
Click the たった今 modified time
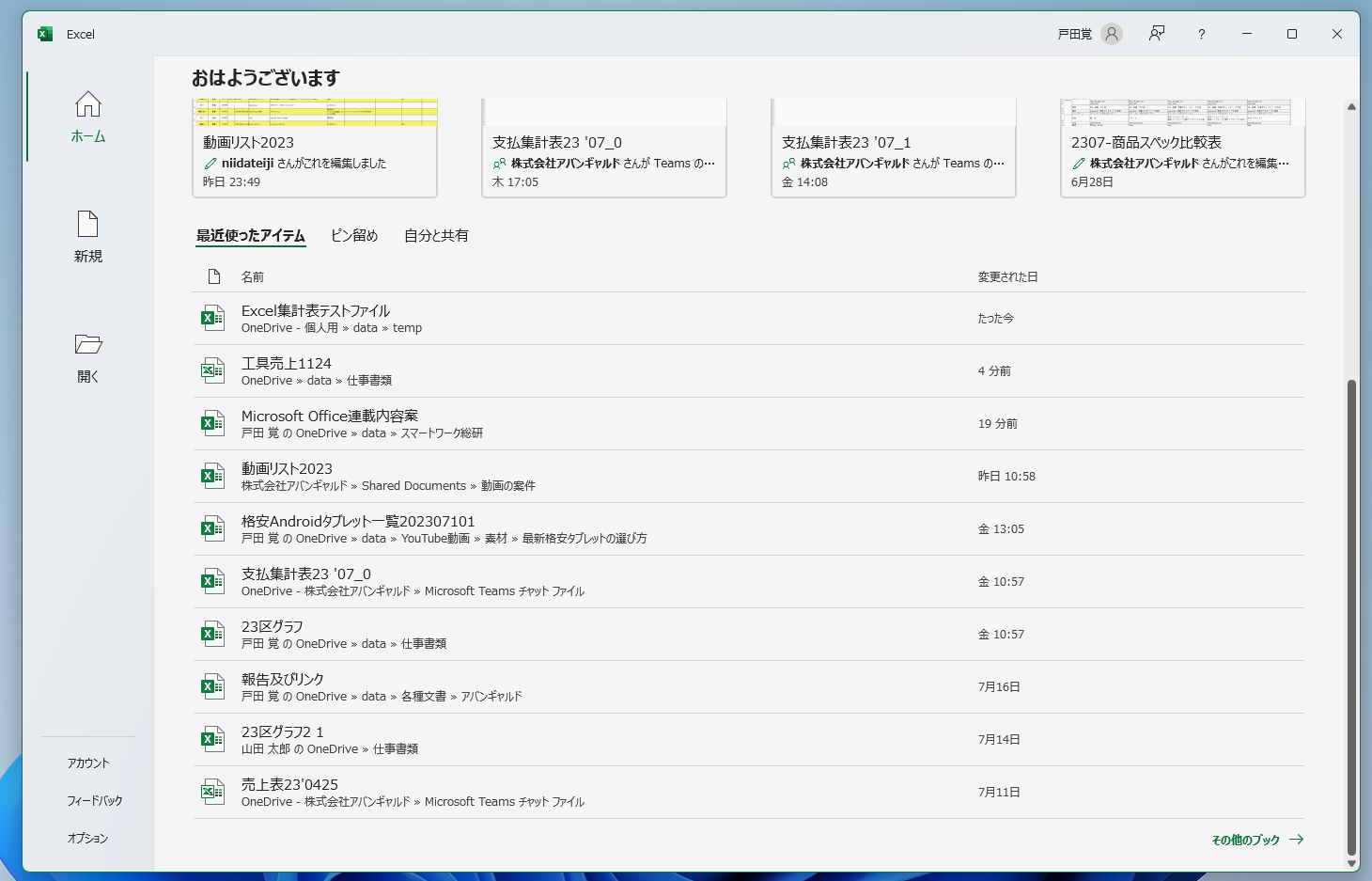click(x=995, y=319)
